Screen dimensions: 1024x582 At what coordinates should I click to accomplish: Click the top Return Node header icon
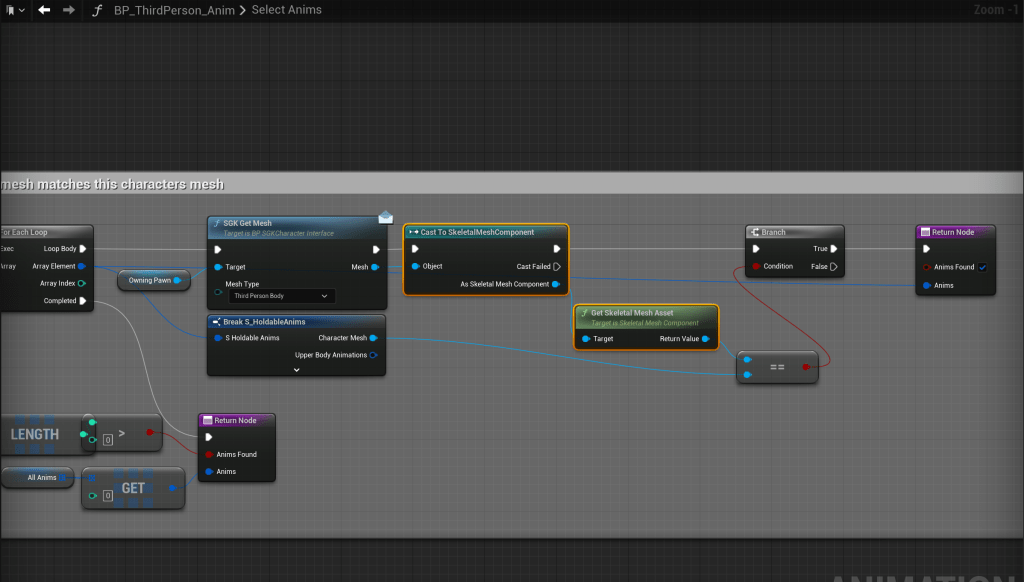click(924, 232)
